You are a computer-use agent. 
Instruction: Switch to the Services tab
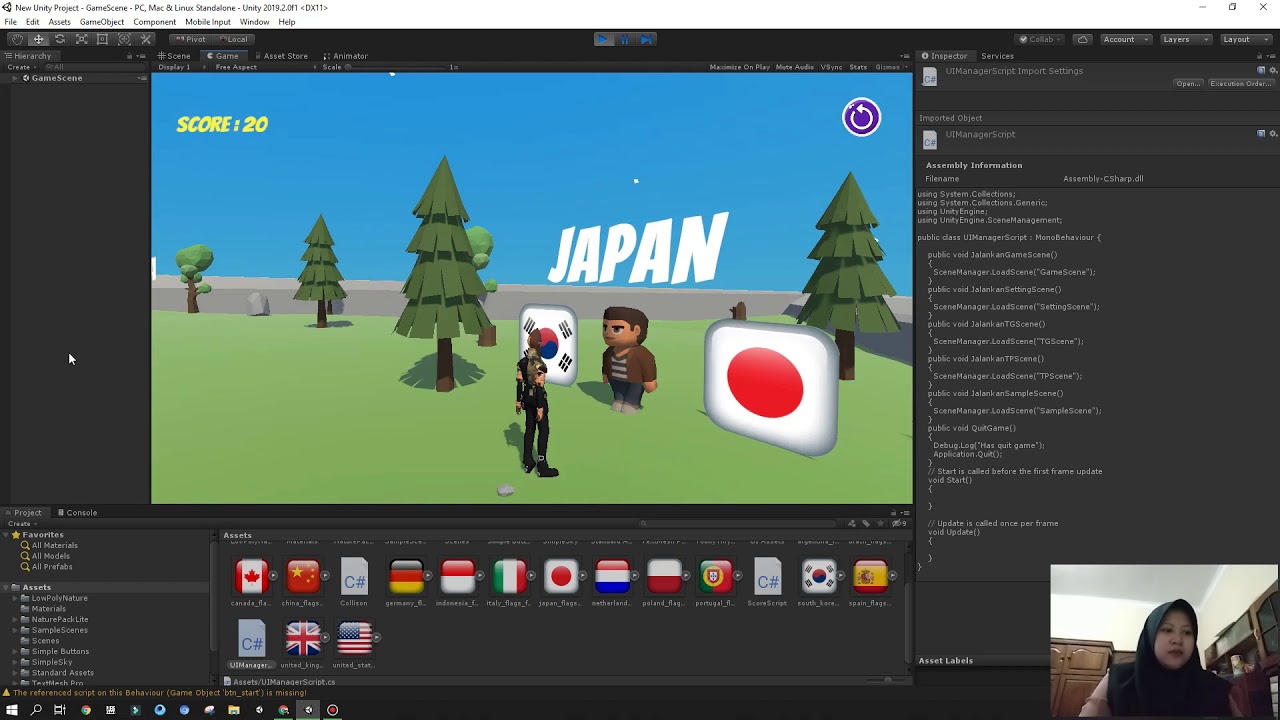tap(997, 56)
